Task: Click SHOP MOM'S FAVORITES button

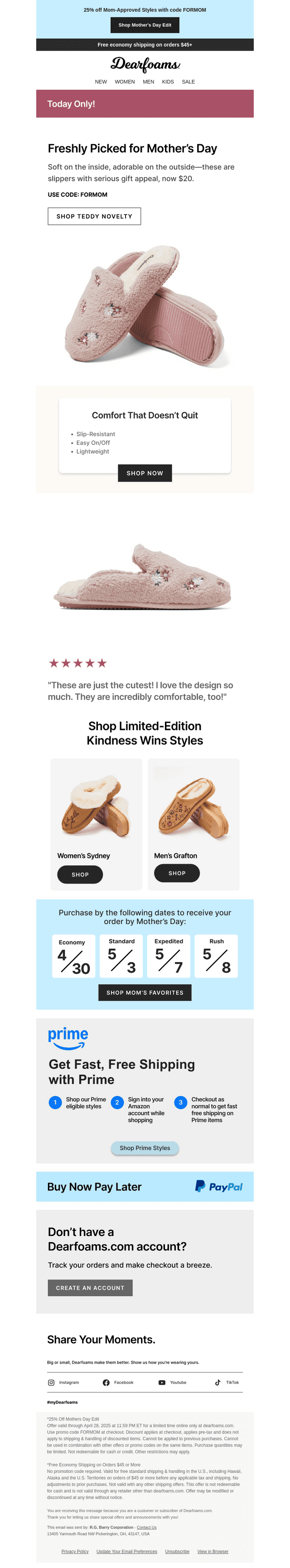Action: (x=145, y=992)
